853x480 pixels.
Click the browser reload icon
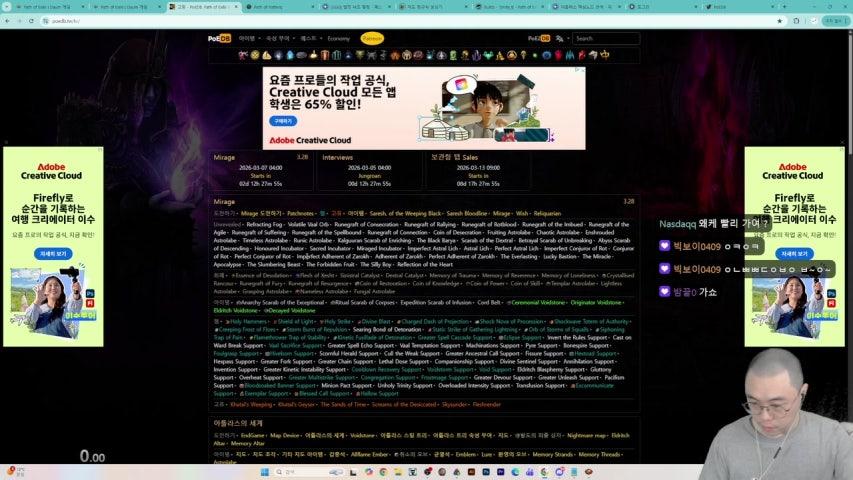(x=29, y=20)
